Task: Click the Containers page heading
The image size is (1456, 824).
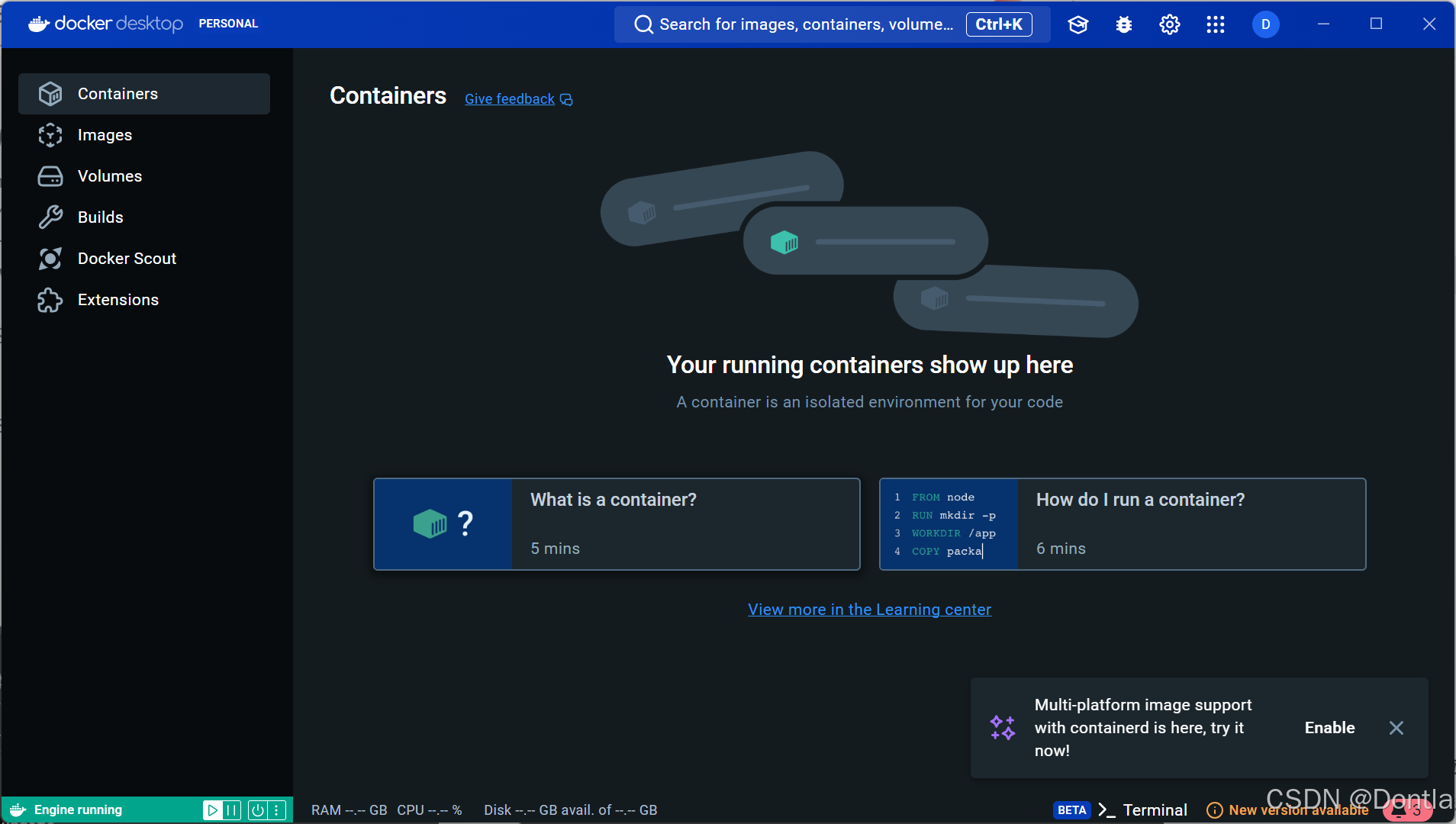Action: pos(388,95)
